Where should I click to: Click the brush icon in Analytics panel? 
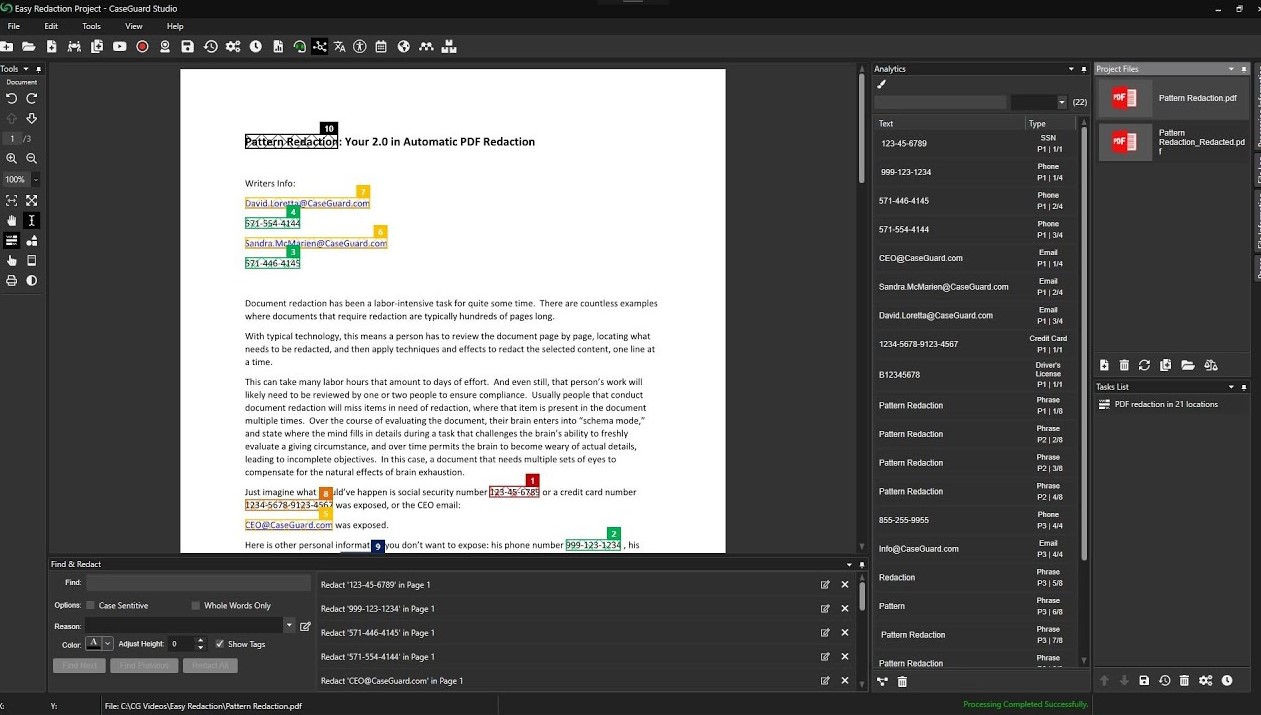coord(882,85)
